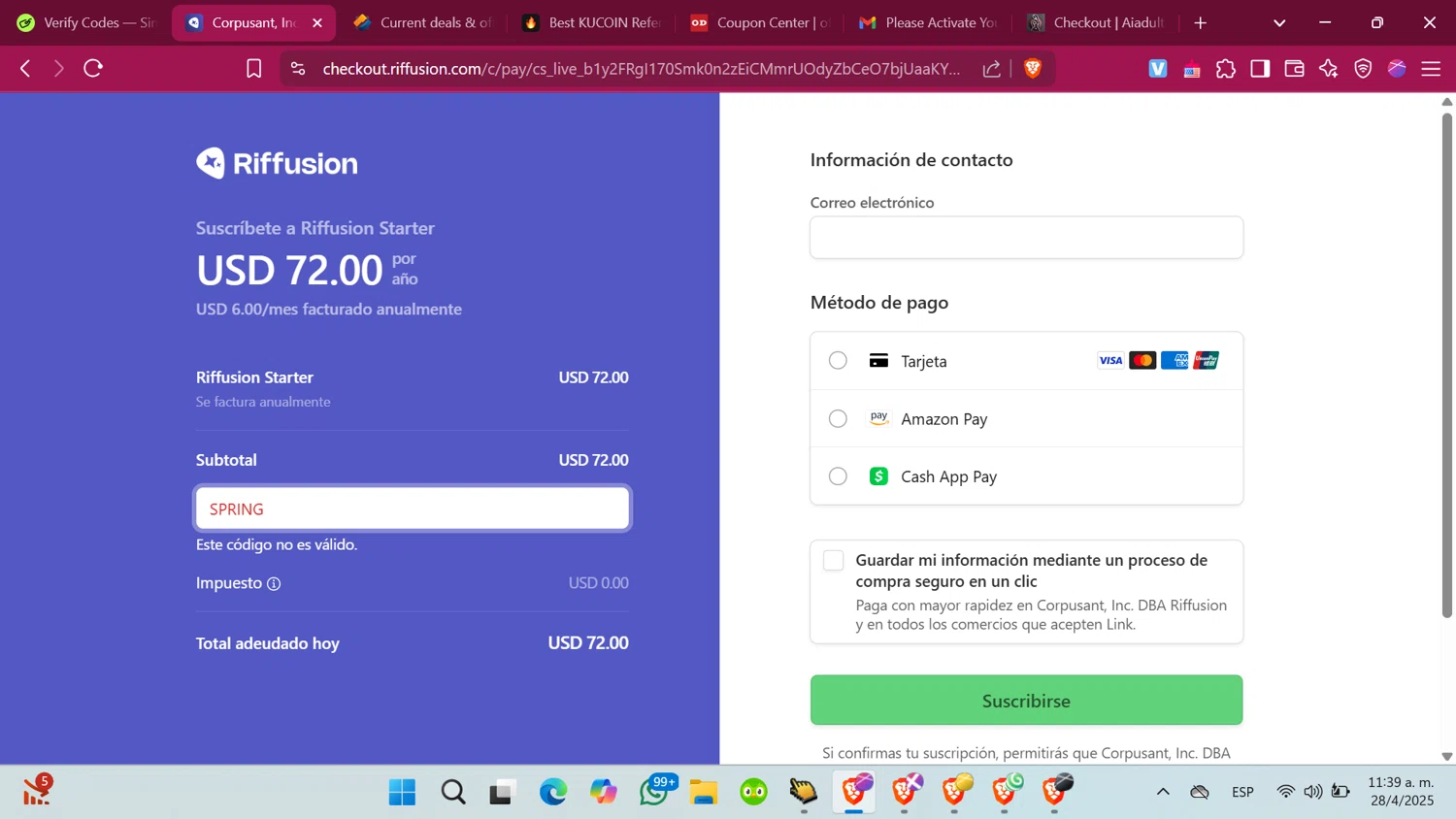Toggle the browser sidebar panel
The image size is (1456, 819).
pos(1260,68)
